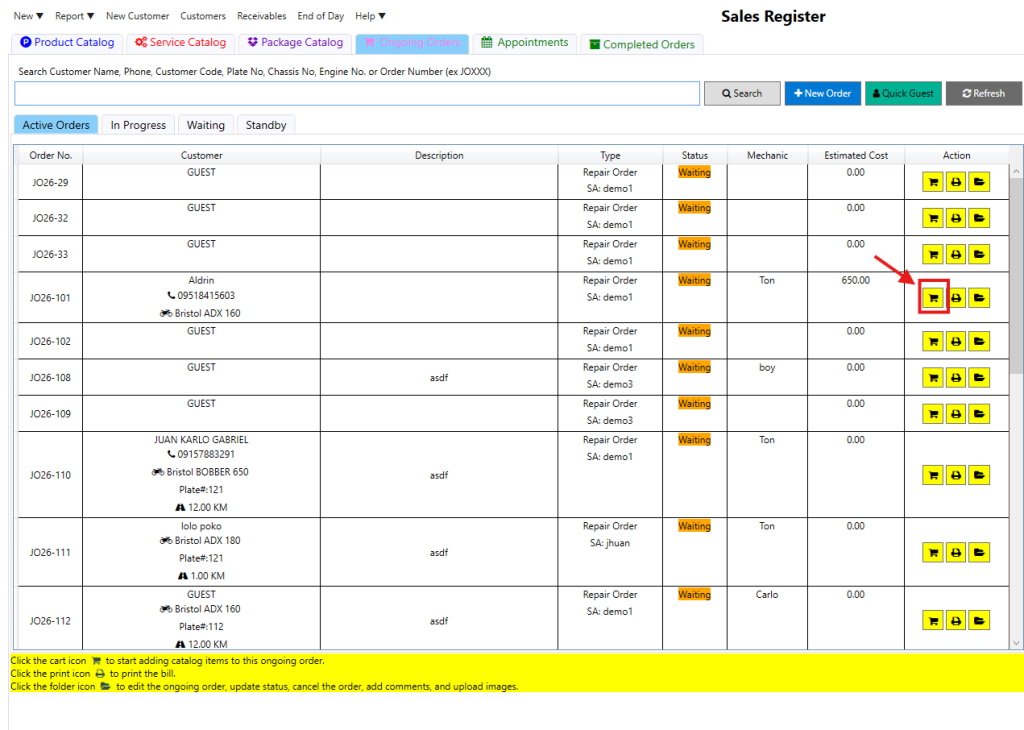Image resolution: width=1024 pixels, height=730 pixels.
Task: Print bill for order JO26-108
Action: click(956, 378)
